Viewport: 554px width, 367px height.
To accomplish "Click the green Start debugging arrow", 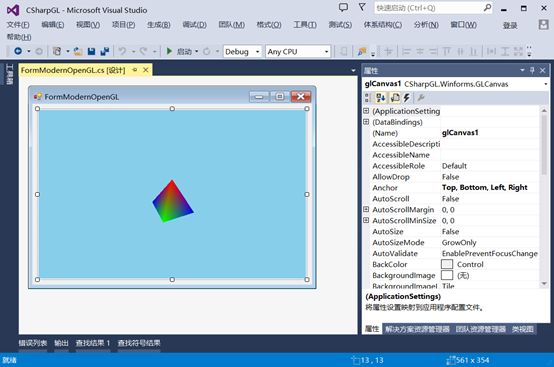I will coord(169,51).
